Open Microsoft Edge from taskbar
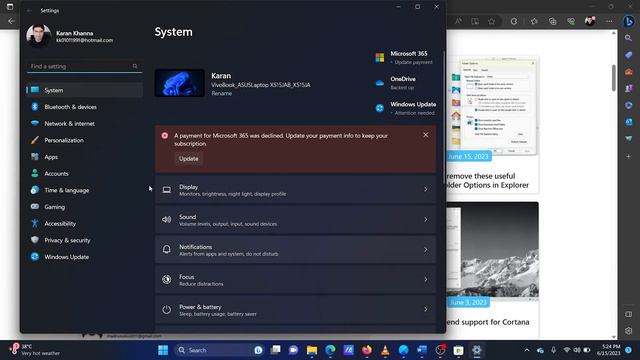Viewport: 640px width, 360px height. click(330, 350)
